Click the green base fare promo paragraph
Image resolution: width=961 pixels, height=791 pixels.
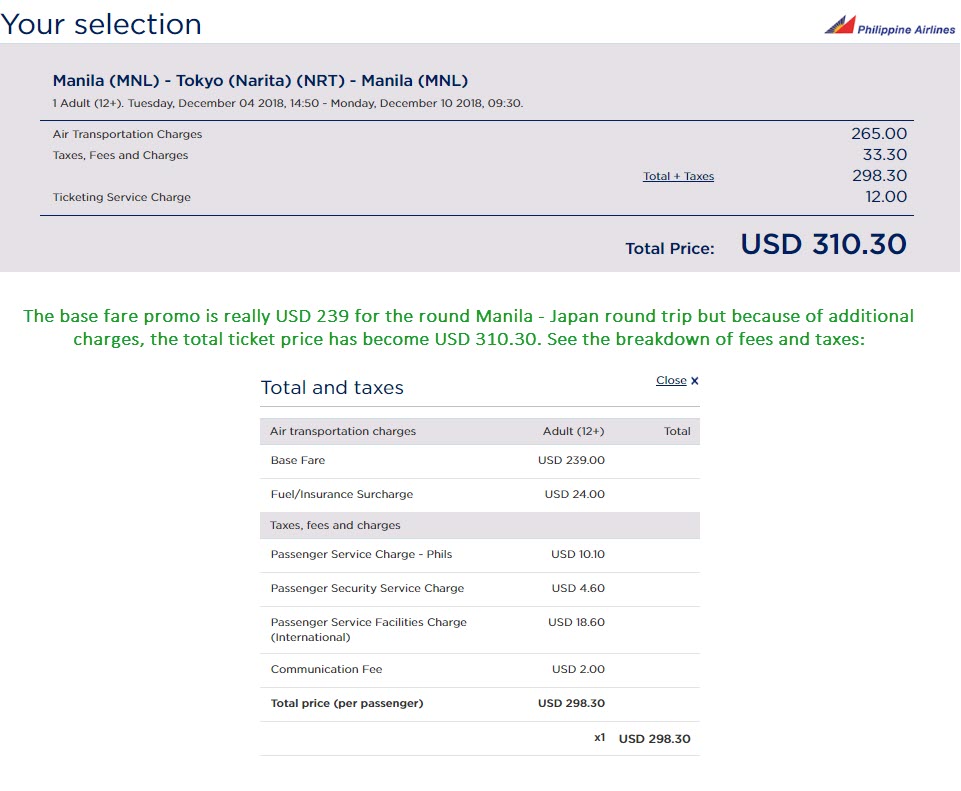point(468,327)
